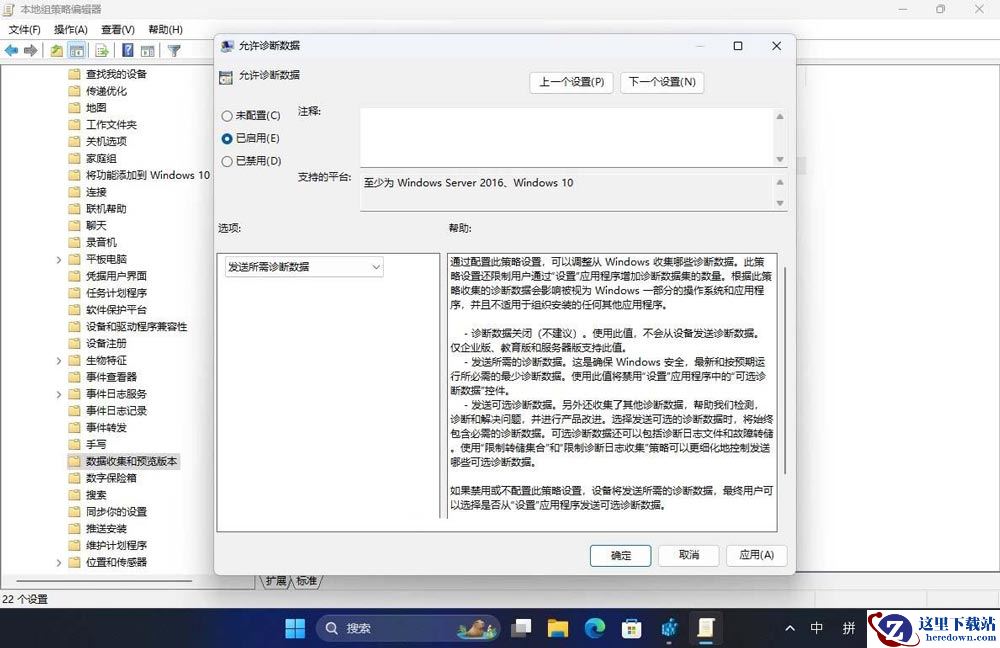Toggle Show/Hide action pane toolbar icon
The width and height of the screenshot is (1000, 648).
pyautogui.click(x=147, y=50)
